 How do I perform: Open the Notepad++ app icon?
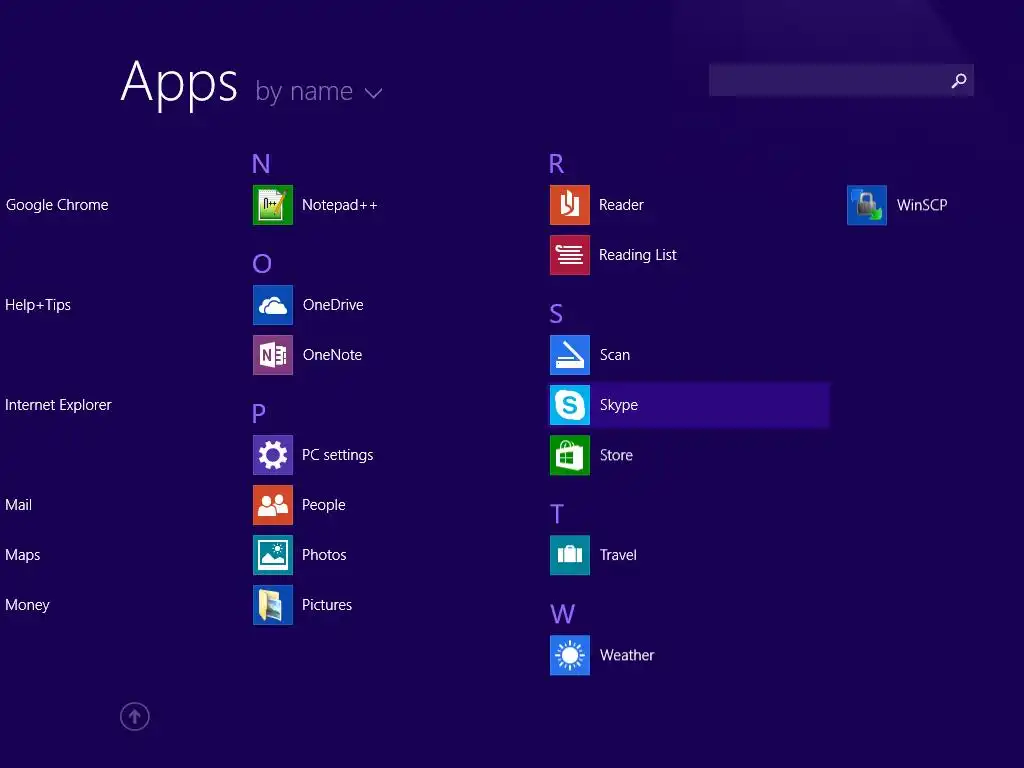(272, 205)
